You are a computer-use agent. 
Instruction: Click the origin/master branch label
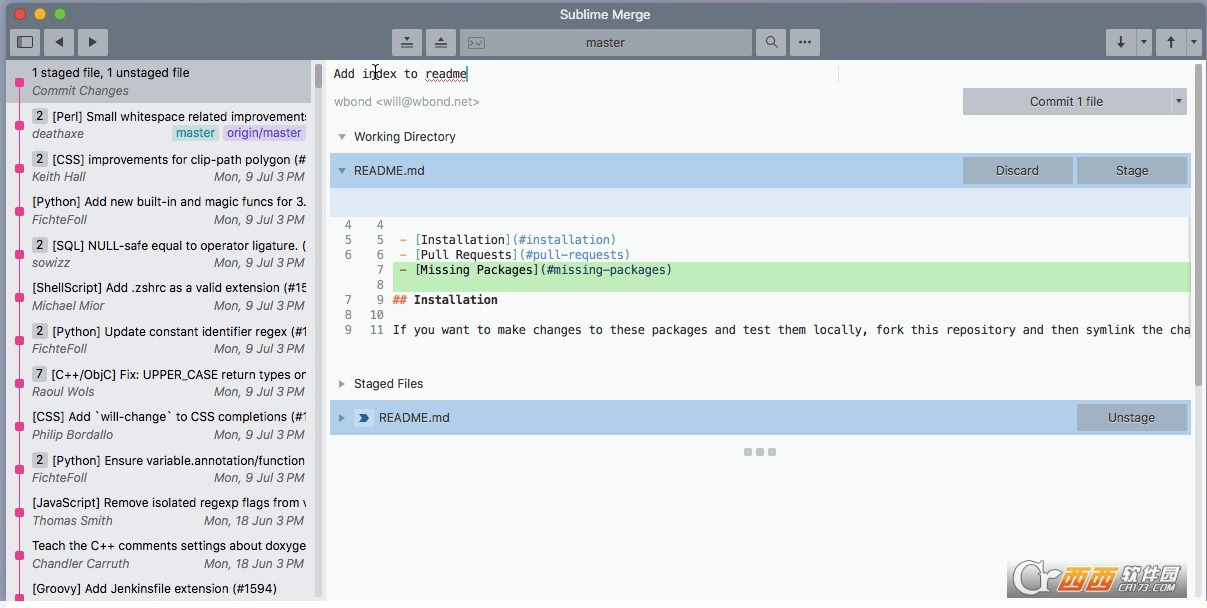[x=264, y=133]
